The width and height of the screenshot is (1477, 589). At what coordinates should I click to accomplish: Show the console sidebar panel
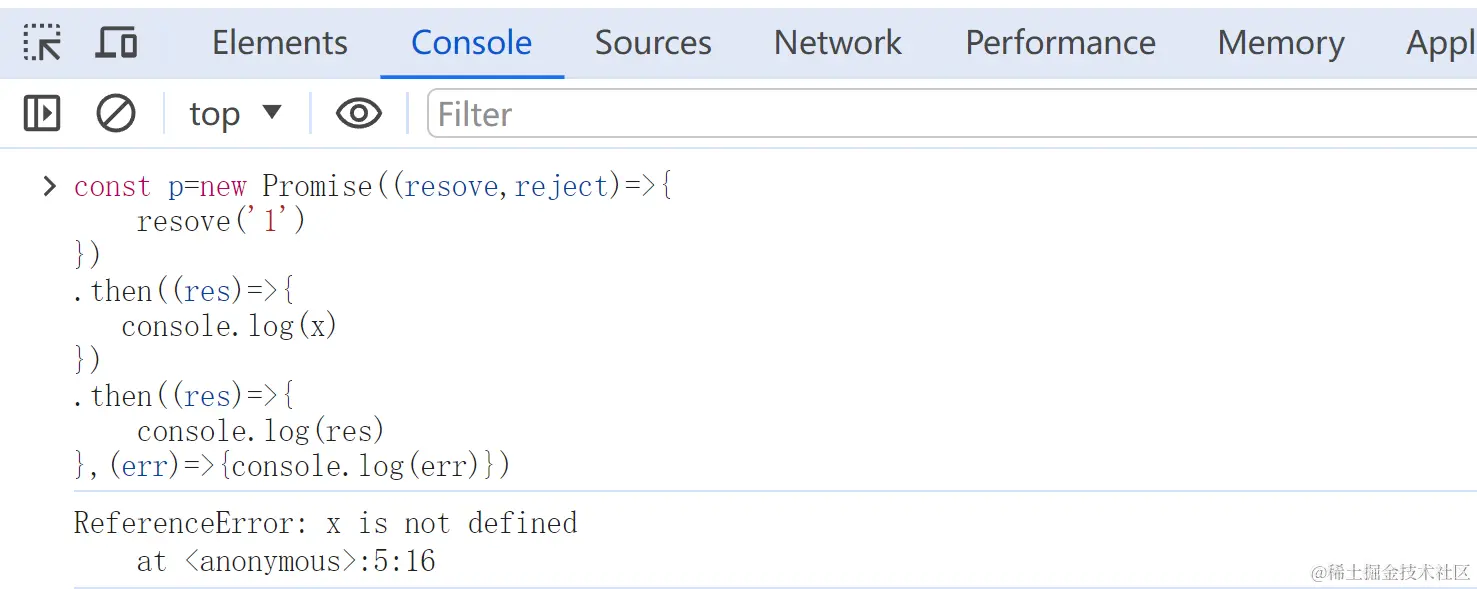[42, 114]
